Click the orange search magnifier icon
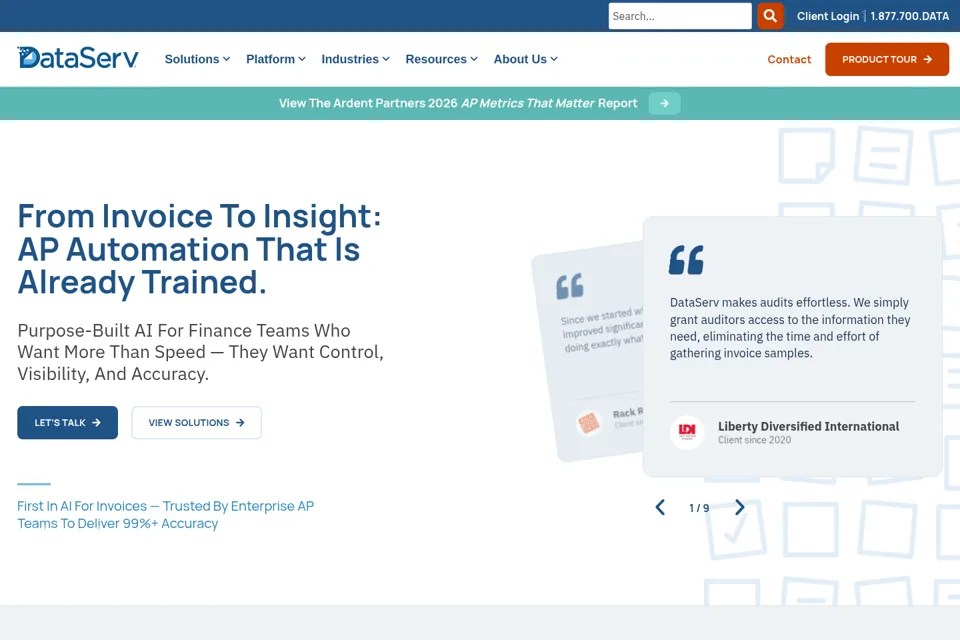 pyautogui.click(x=770, y=16)
